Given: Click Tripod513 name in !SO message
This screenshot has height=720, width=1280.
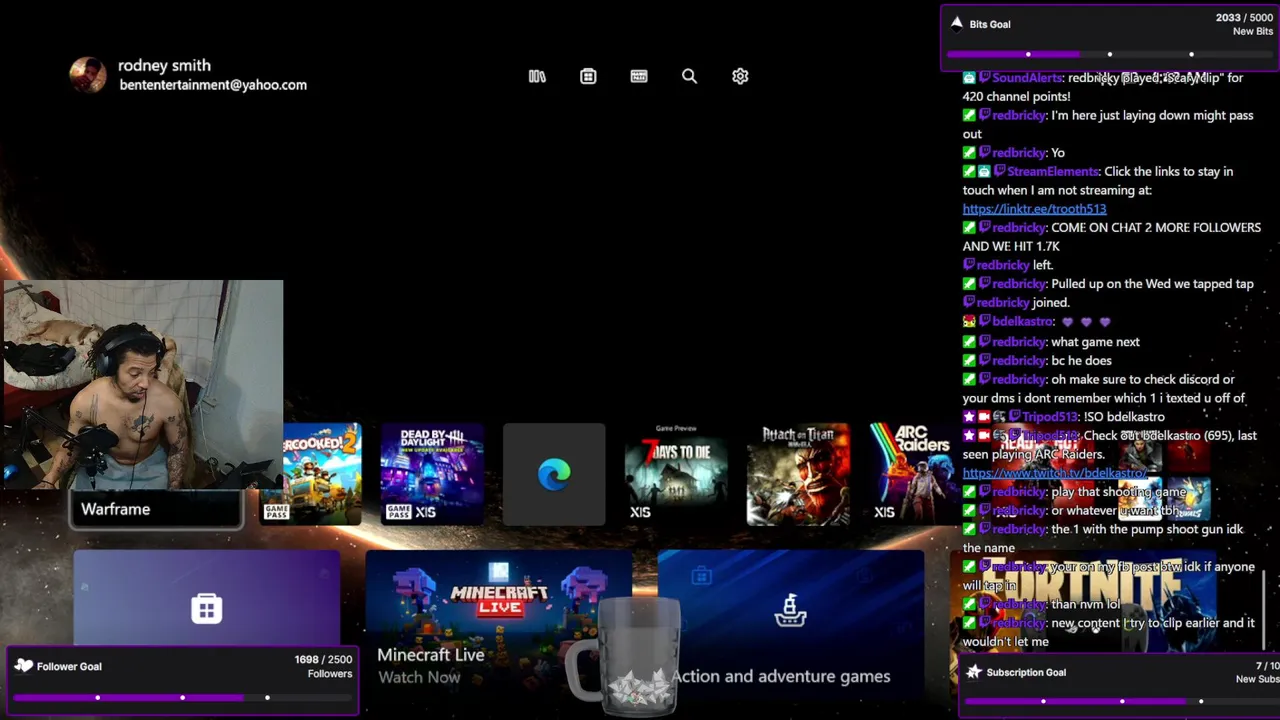Looking at the screenshot, I should (x=1049, y=417).
